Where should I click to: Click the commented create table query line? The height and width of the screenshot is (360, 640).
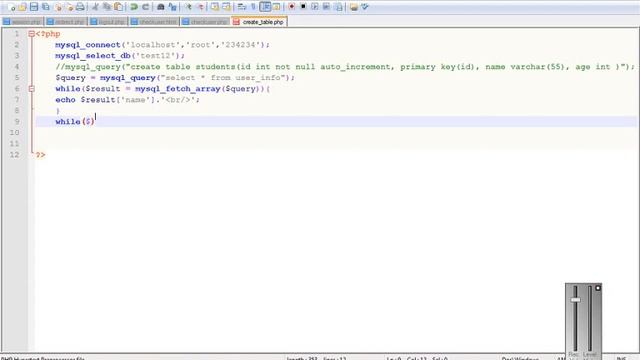coord(345,67)
